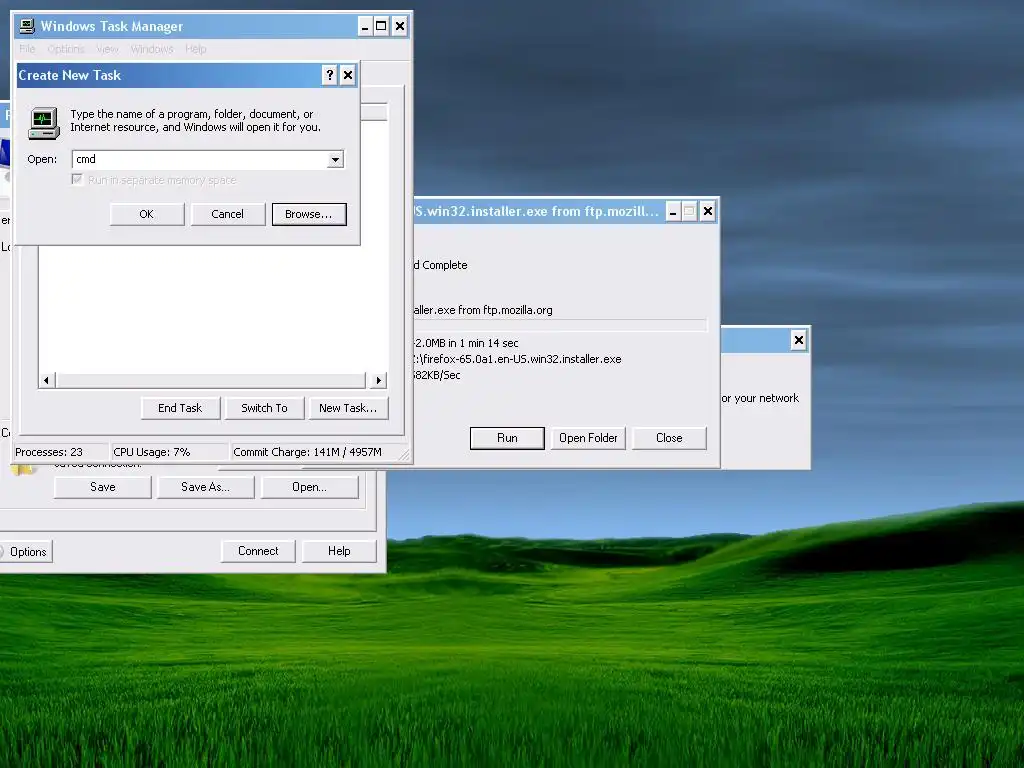Image resolution: width=1024 pixels, height=768 pixels.
Task: Click End Task in Task Manager
Action: click(180, 408)
